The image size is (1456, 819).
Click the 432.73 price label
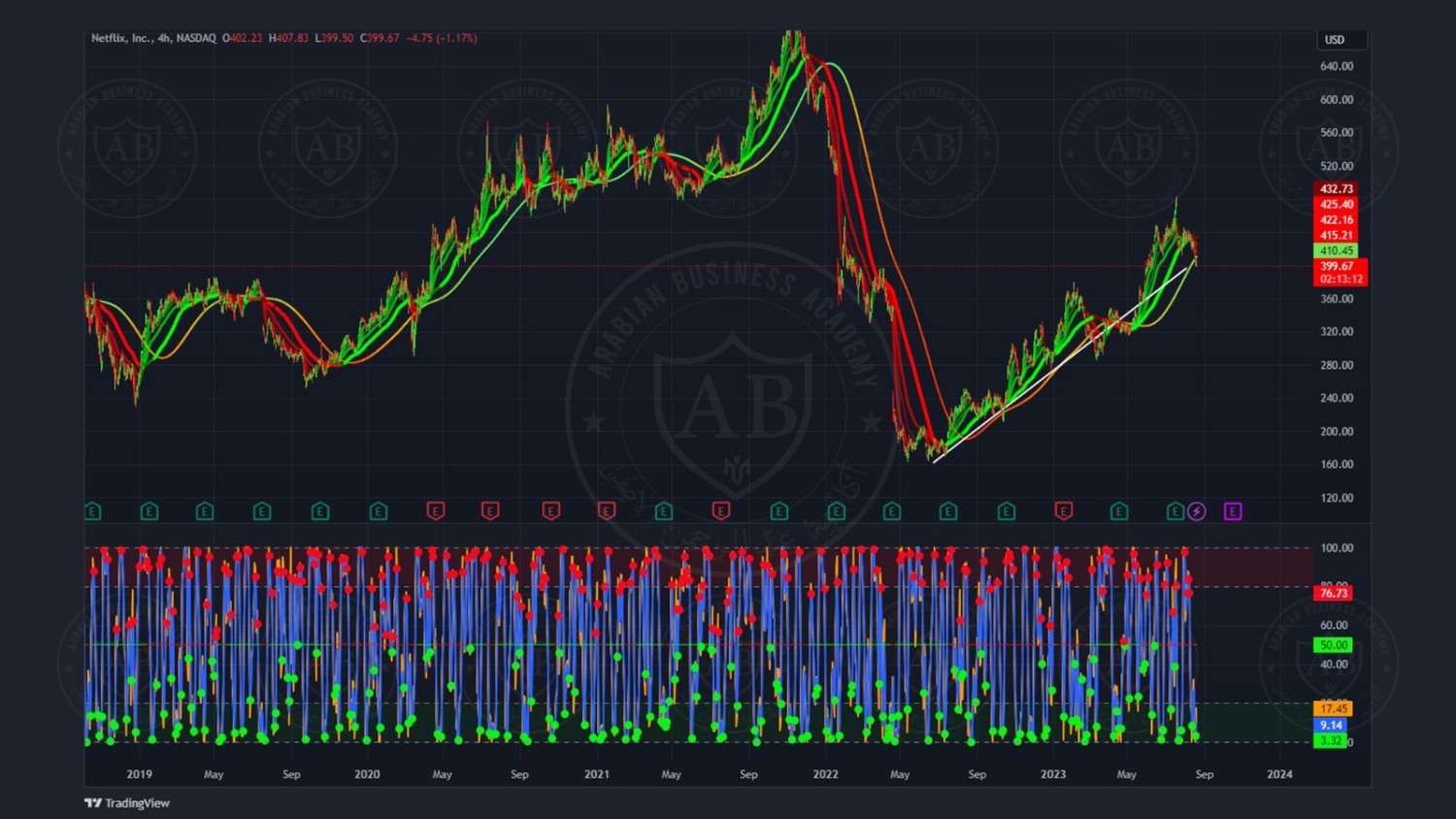[x=1336, y=189]
